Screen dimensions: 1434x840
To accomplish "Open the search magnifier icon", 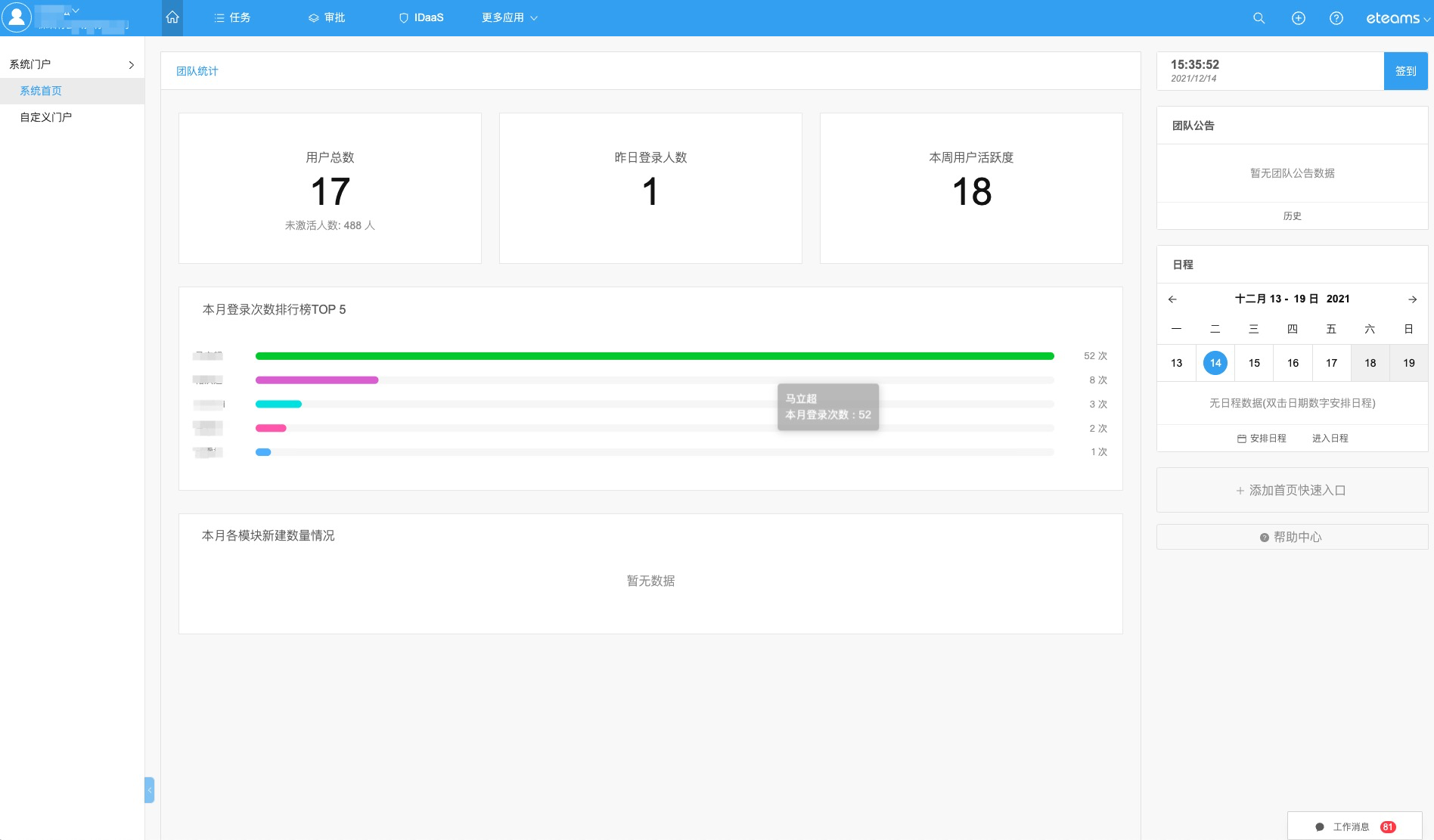I will (x=1259, y=18).
